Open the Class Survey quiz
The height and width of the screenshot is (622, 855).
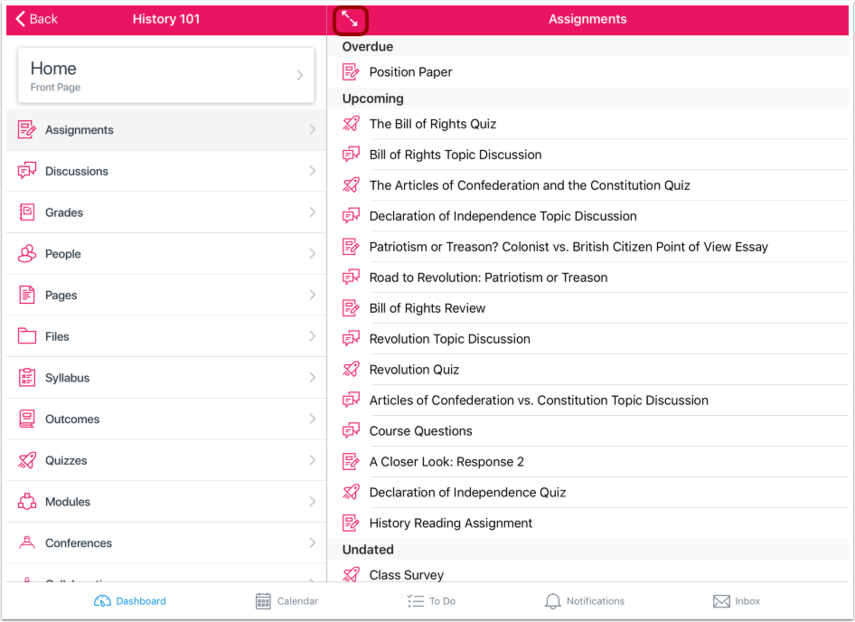pyautogui.click(x=588, y=572)
